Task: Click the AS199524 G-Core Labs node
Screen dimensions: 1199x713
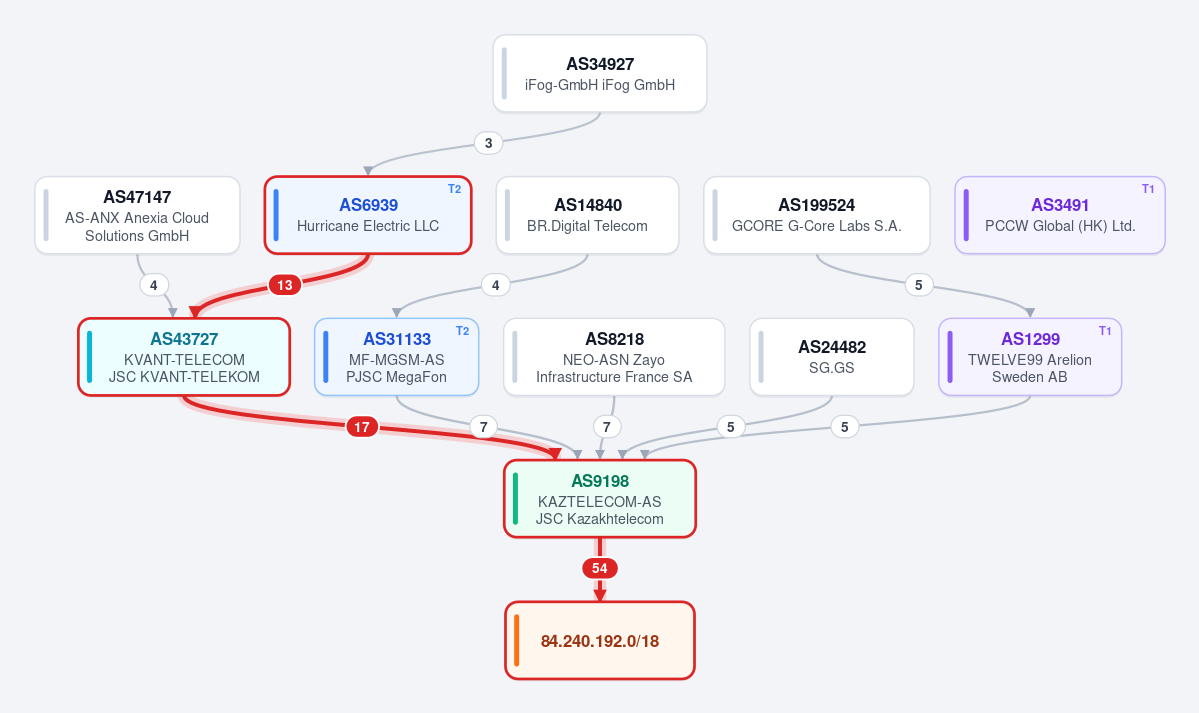Action: (x=817, y=215)
